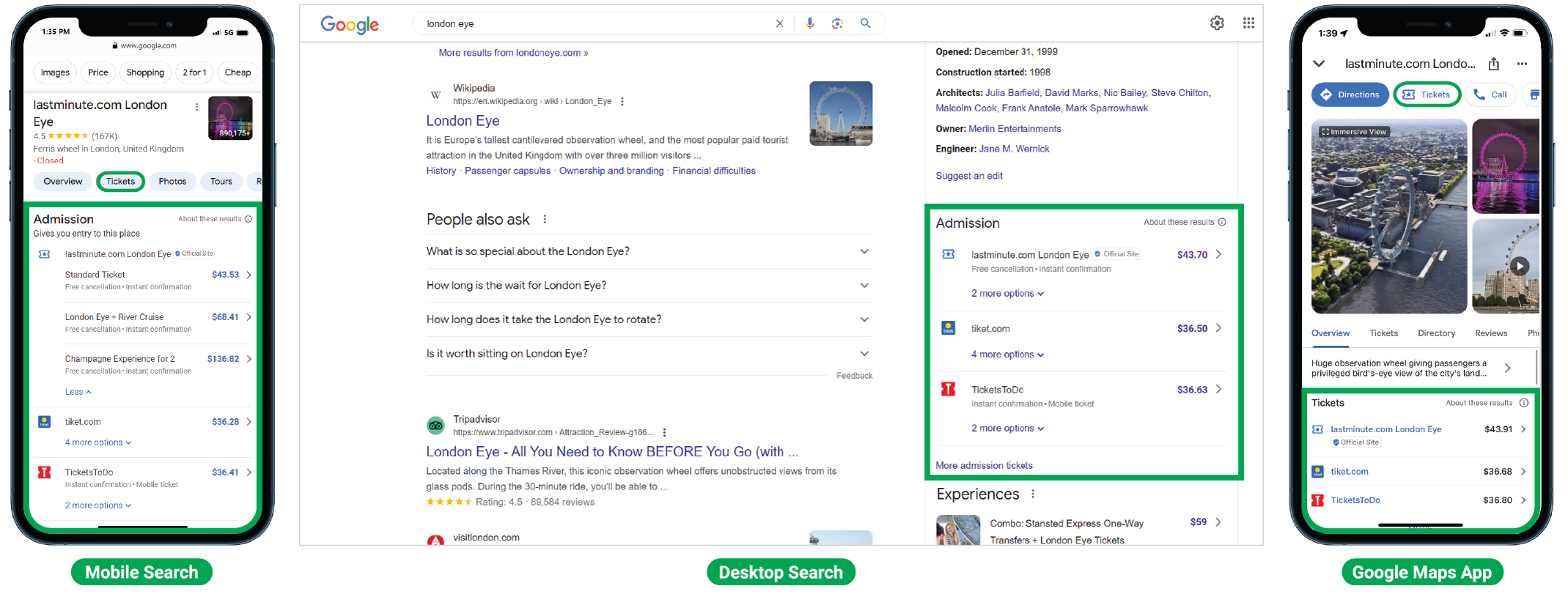The width and height of the screenshot is (1568, 597).
Task: Expand mobile tiket.com 4 more options
Action: pyautogui.click(x=98, y=442)
